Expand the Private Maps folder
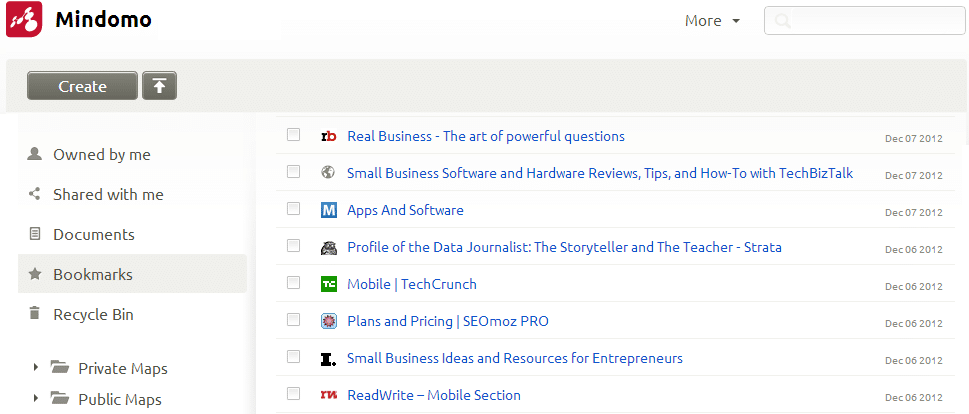969x414 pixels. coord(36,367)
